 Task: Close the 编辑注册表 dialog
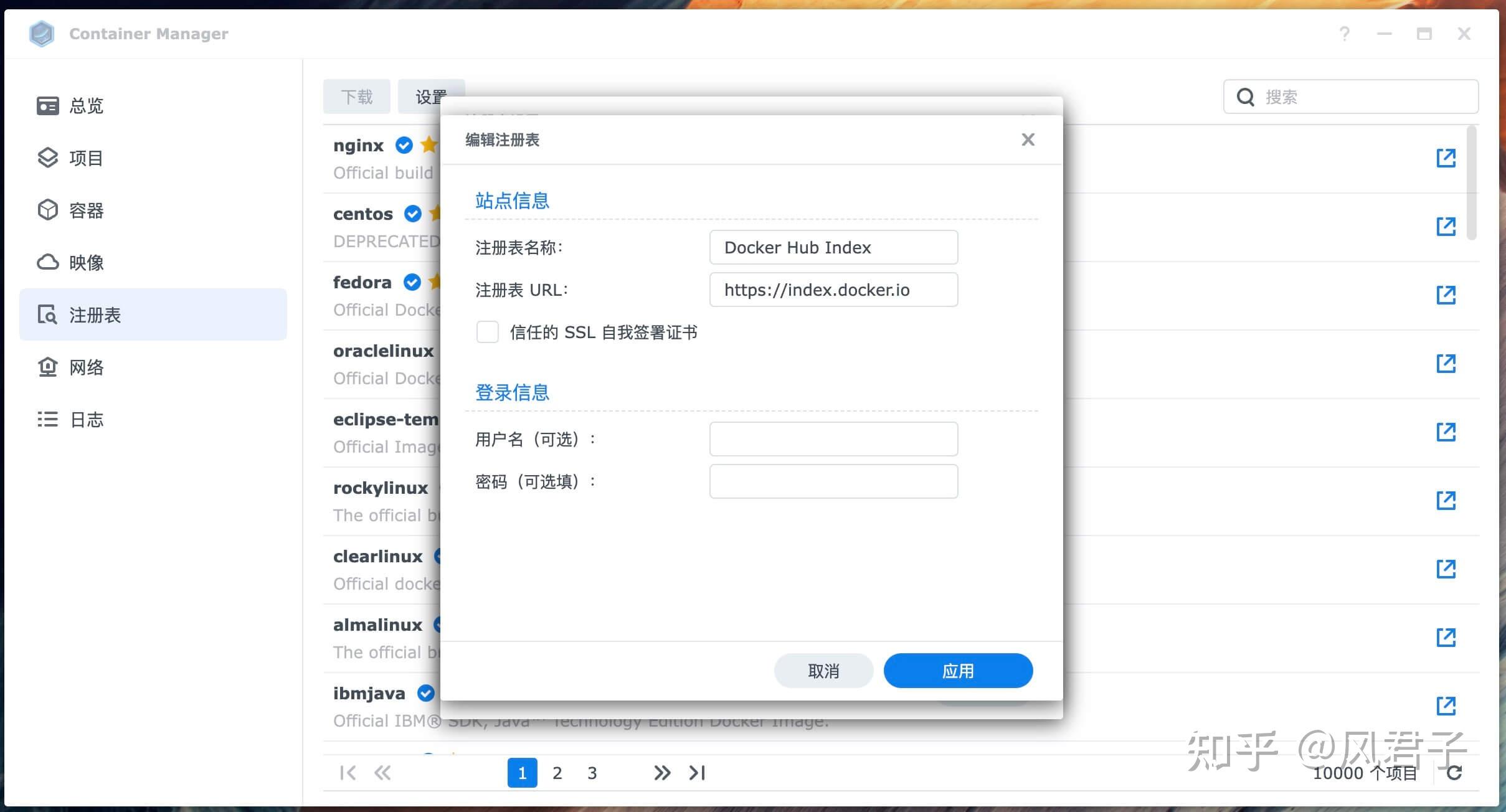coord(1027,139)
